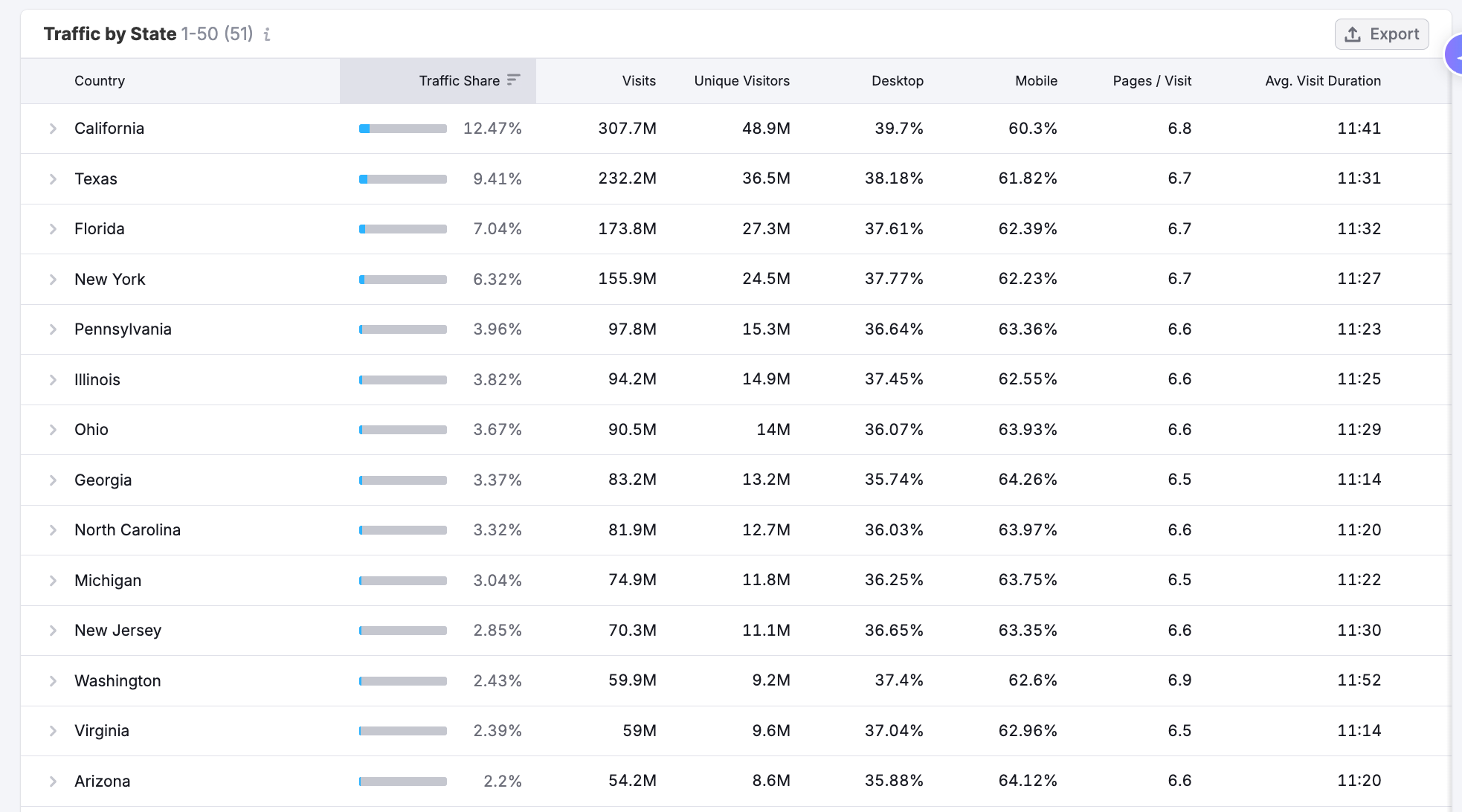This screenshot has height=812, width=1462.
Task: Expand the Texas row details
Action: click(x=52, y=178)
